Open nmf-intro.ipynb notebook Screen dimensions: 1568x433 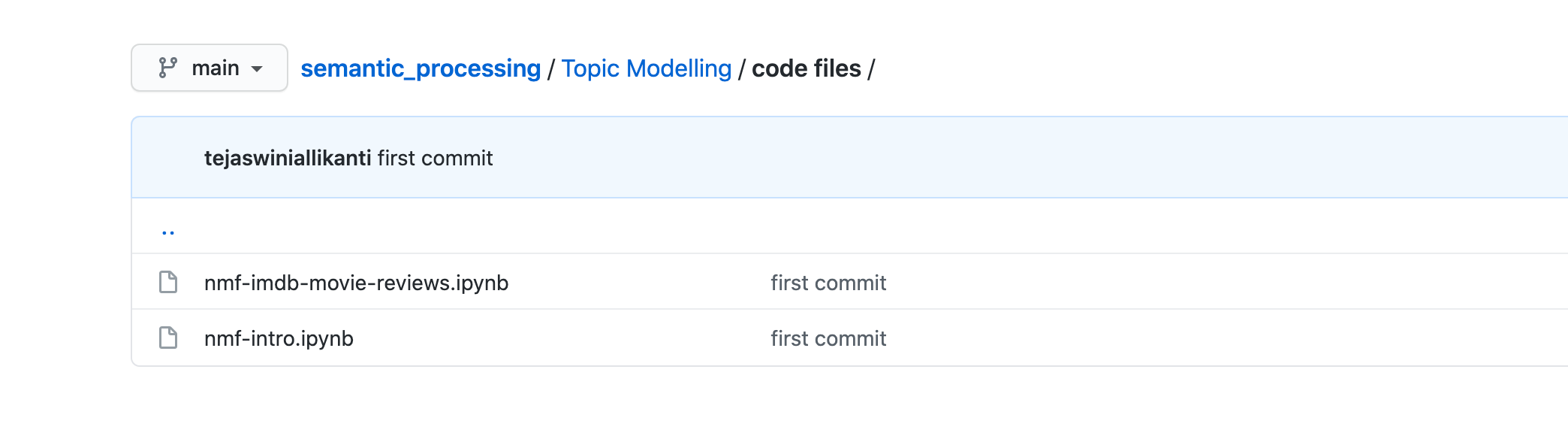(x=279, y=338)
